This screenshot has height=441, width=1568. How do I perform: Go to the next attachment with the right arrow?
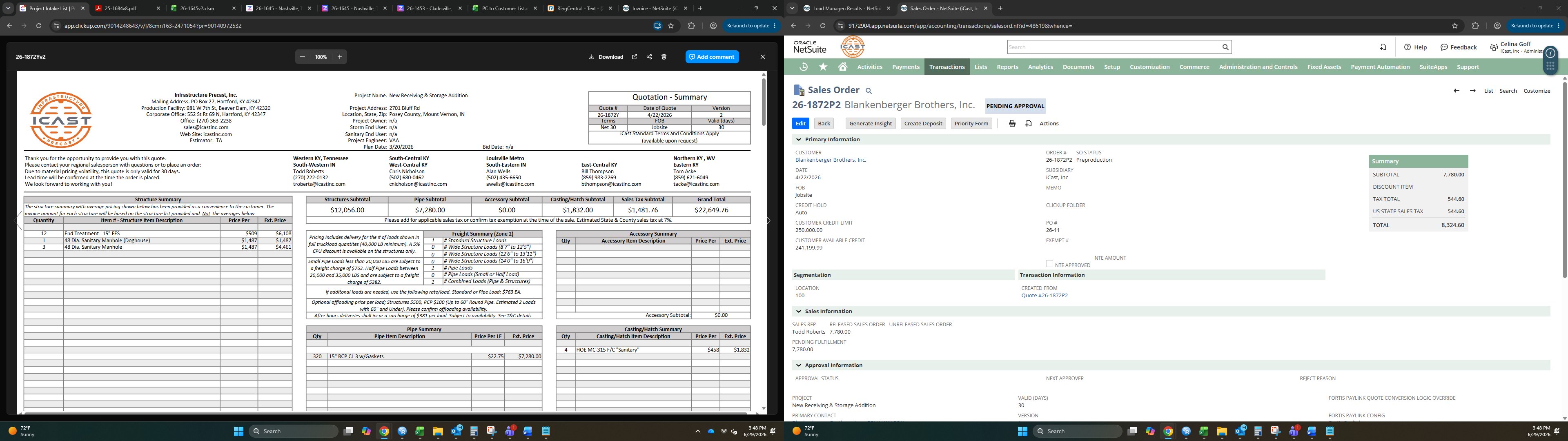(768, 220)
